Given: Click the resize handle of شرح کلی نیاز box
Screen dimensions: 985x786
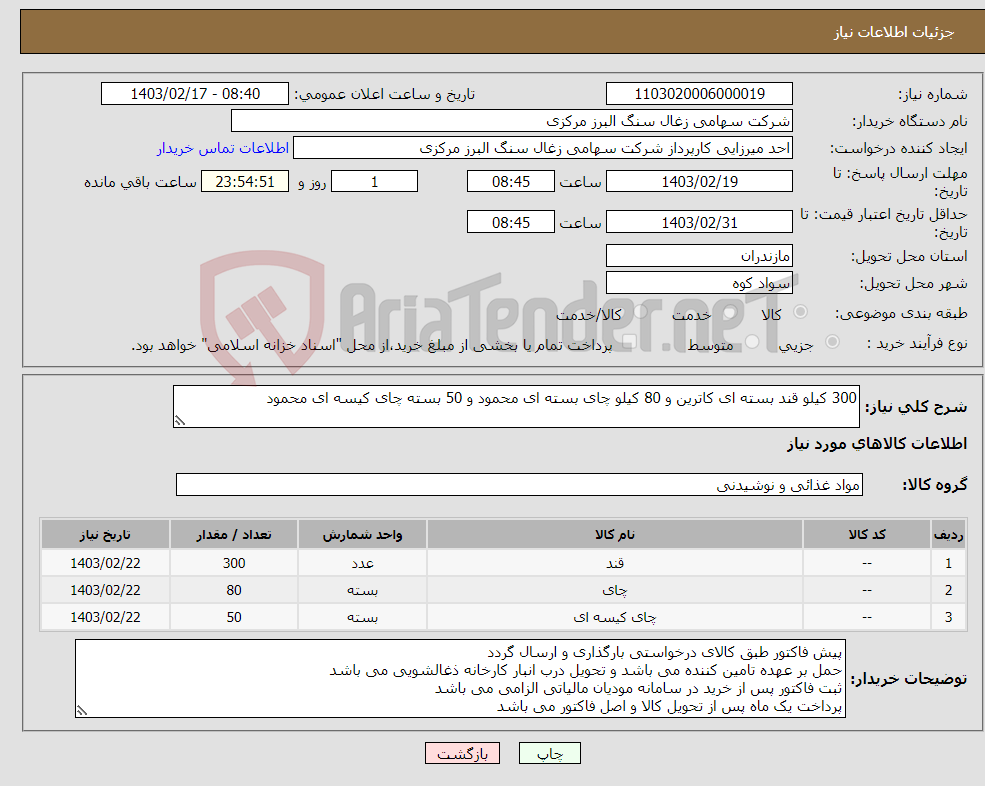Looking at the screenshot, I should point(180,421).
